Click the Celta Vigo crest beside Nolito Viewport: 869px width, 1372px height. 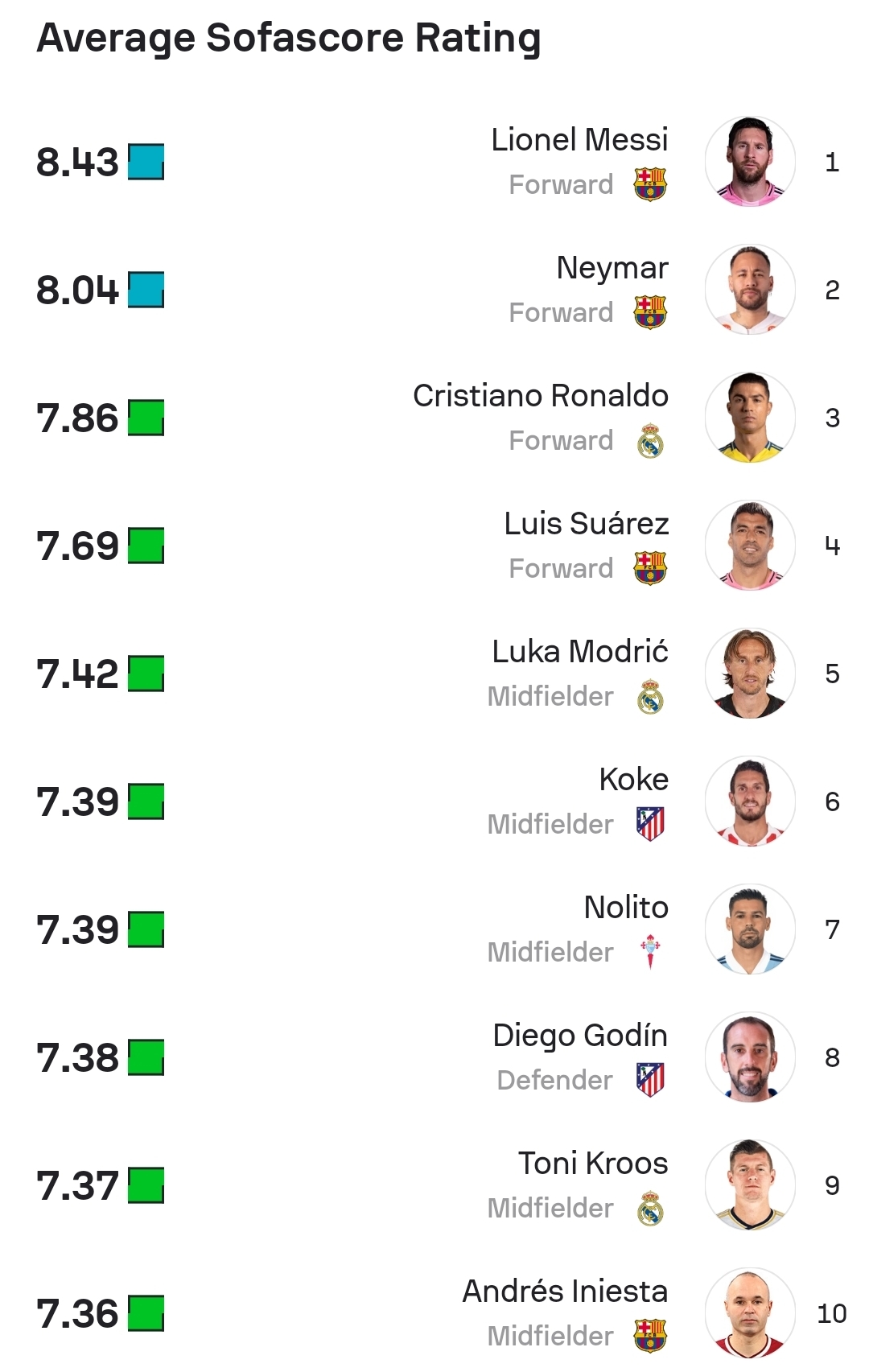point(650,952)
